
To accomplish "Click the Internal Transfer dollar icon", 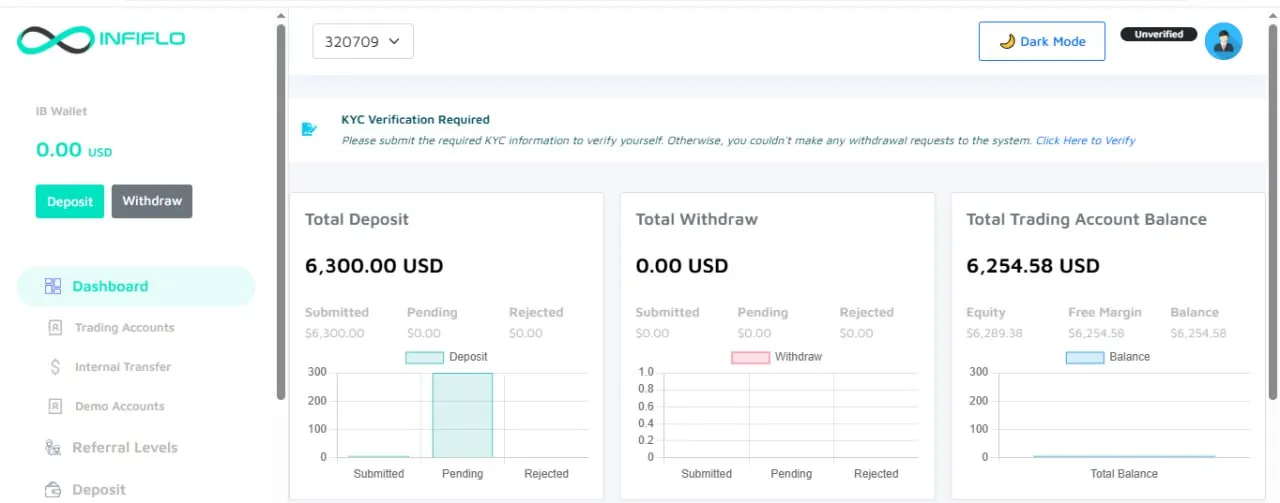I will coord(55,367).
